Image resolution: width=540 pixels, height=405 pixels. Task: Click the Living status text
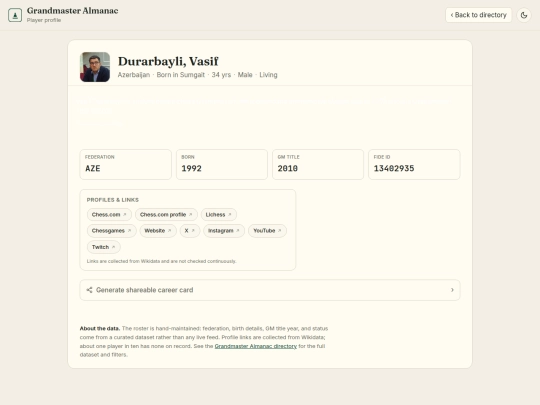coord(268,75)
